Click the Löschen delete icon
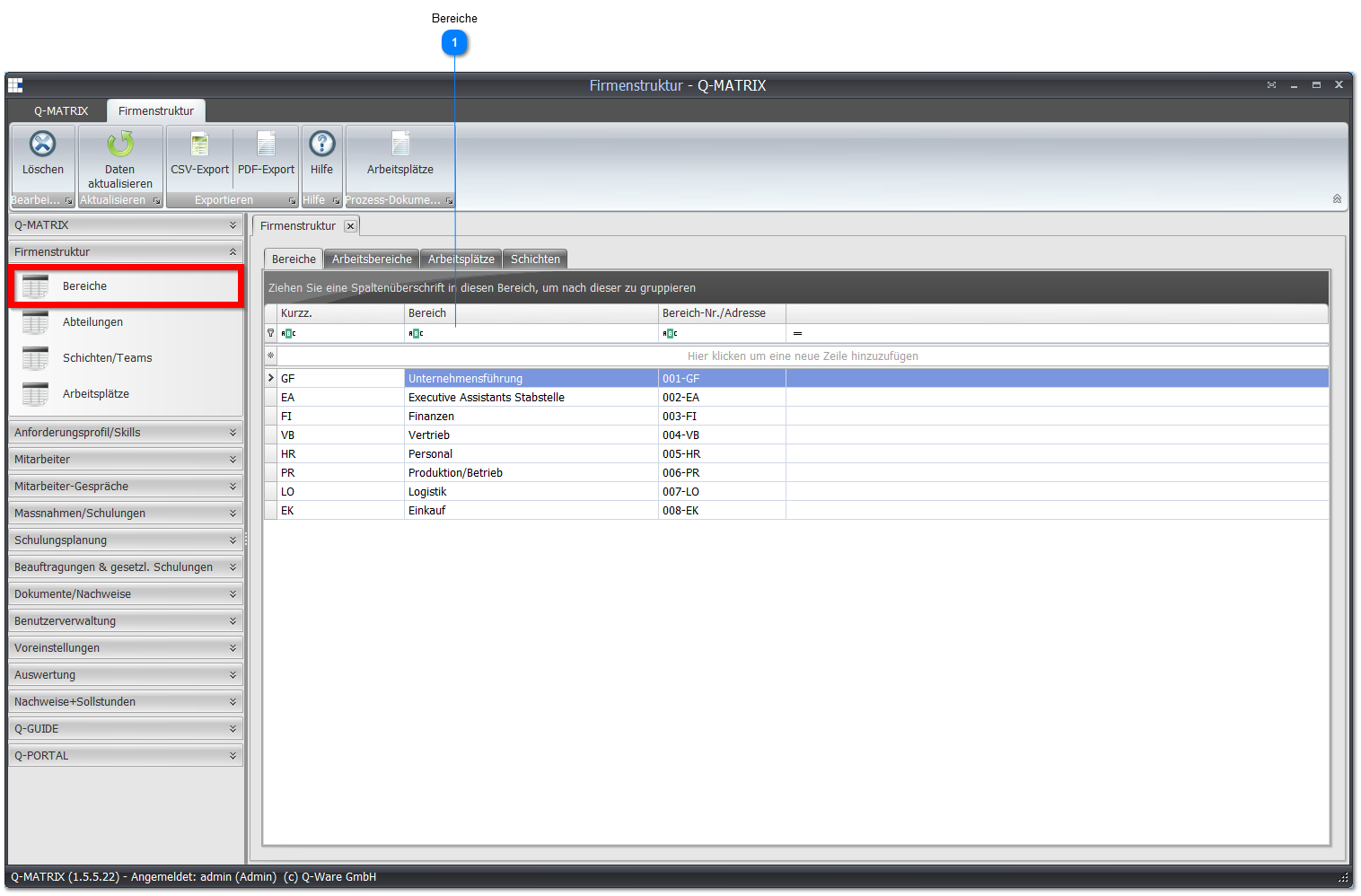The width and height of the screenshot is (1361, 896). tap(42, 144)
